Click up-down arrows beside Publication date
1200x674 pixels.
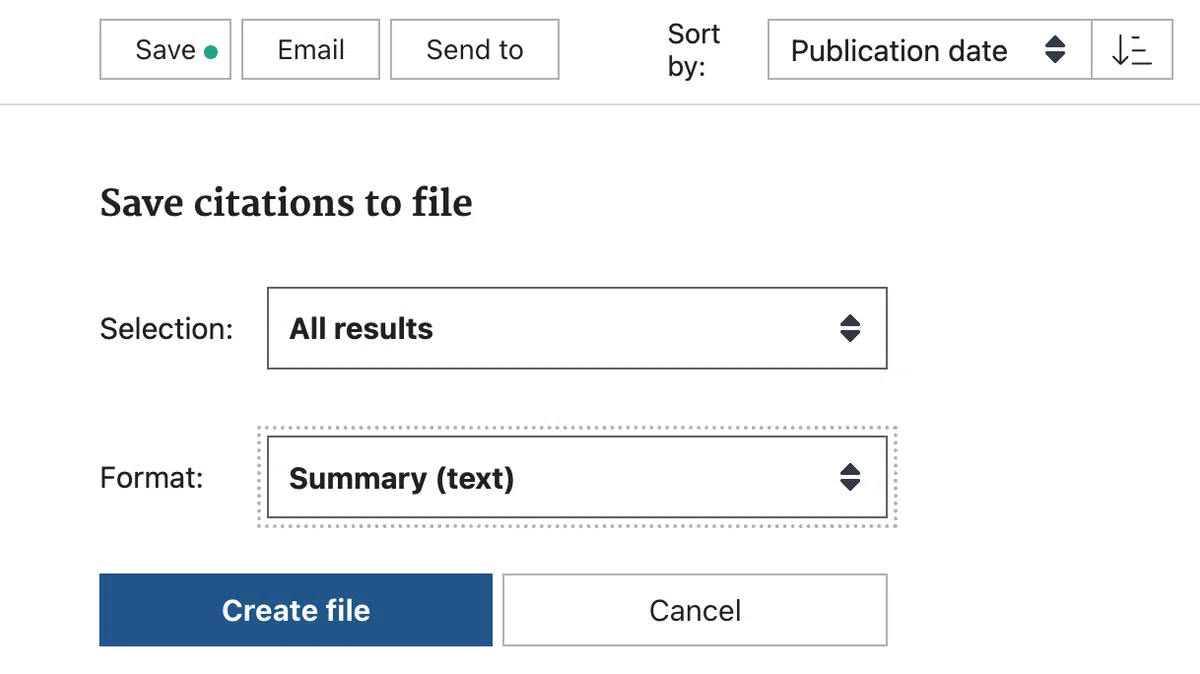(x=1054, y=50)
